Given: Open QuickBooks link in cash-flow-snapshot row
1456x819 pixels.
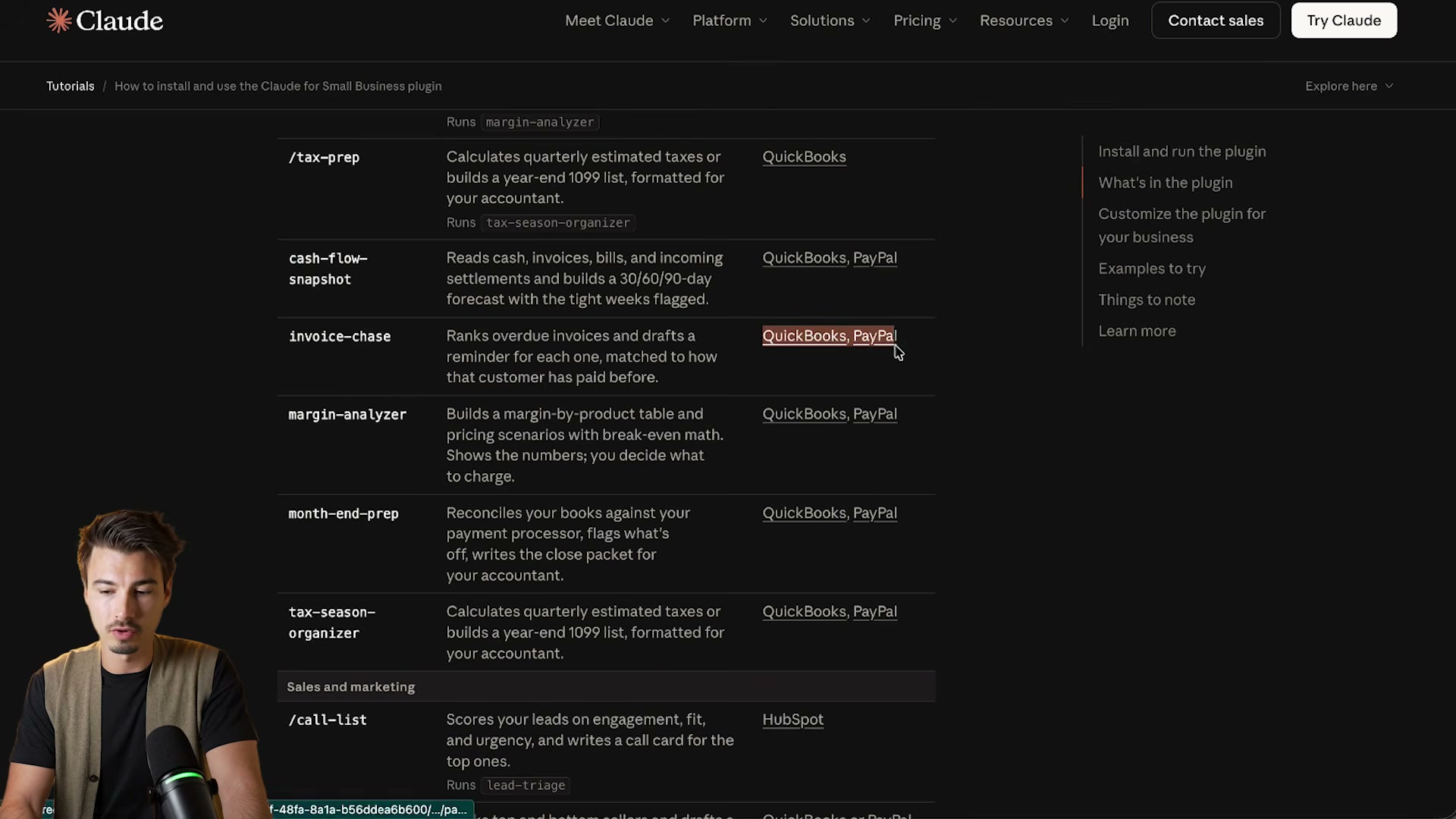Looking at the screenshot, I should pyautogui.click(x=804, y=257).
